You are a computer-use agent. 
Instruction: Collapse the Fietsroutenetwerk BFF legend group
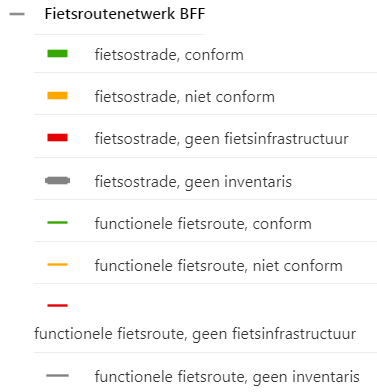[x=17, y=14]
